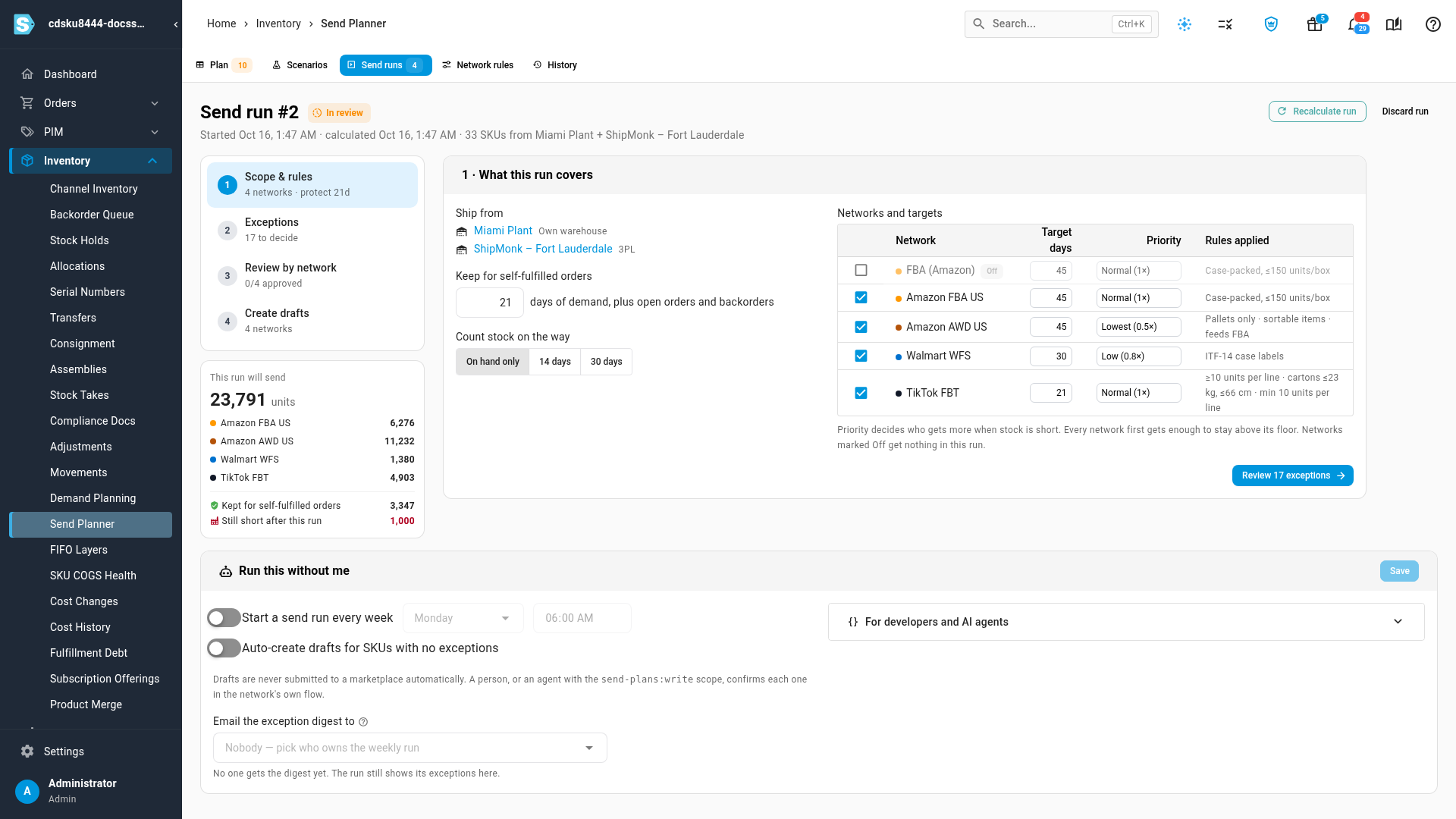Click the Recalculate run button
Image resolution: width=1456 pixels, height=819 pixels.
(1317, 111)
